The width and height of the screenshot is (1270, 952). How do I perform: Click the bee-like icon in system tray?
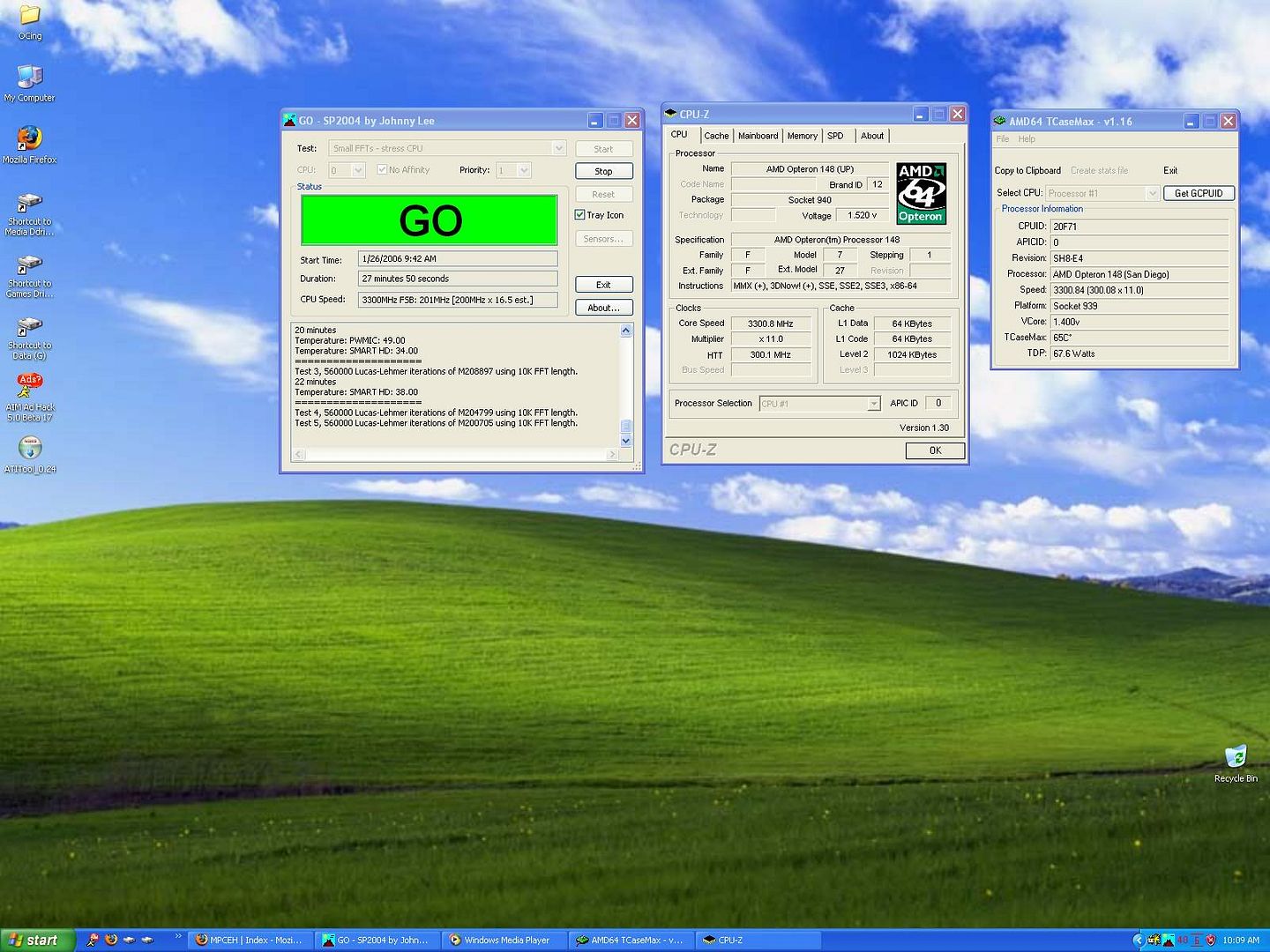point(1154,941)
